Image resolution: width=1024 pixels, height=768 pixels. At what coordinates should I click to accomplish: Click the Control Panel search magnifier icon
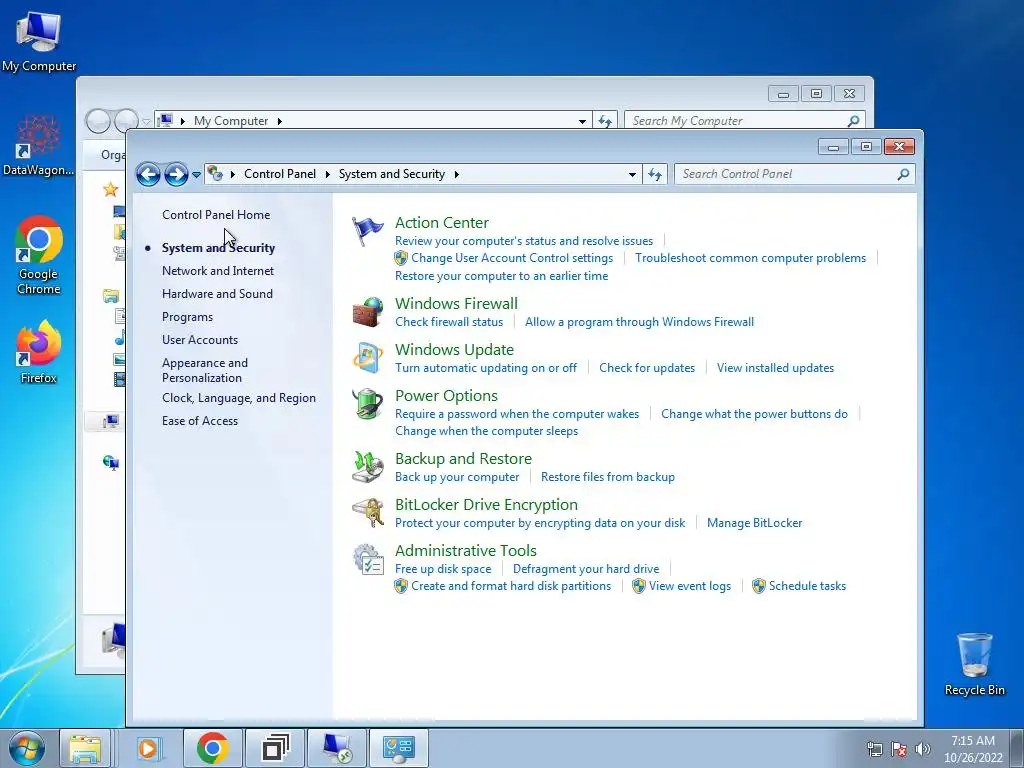click(x=903, y=174)
